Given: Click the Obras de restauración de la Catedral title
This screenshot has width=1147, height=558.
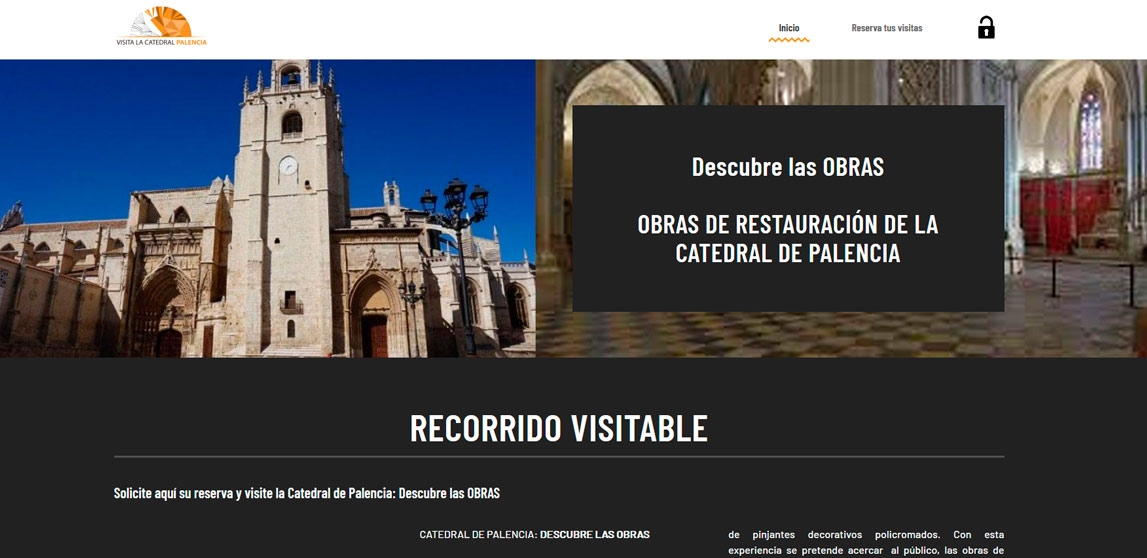Looking at the screenshot, I should coord(788,238).
